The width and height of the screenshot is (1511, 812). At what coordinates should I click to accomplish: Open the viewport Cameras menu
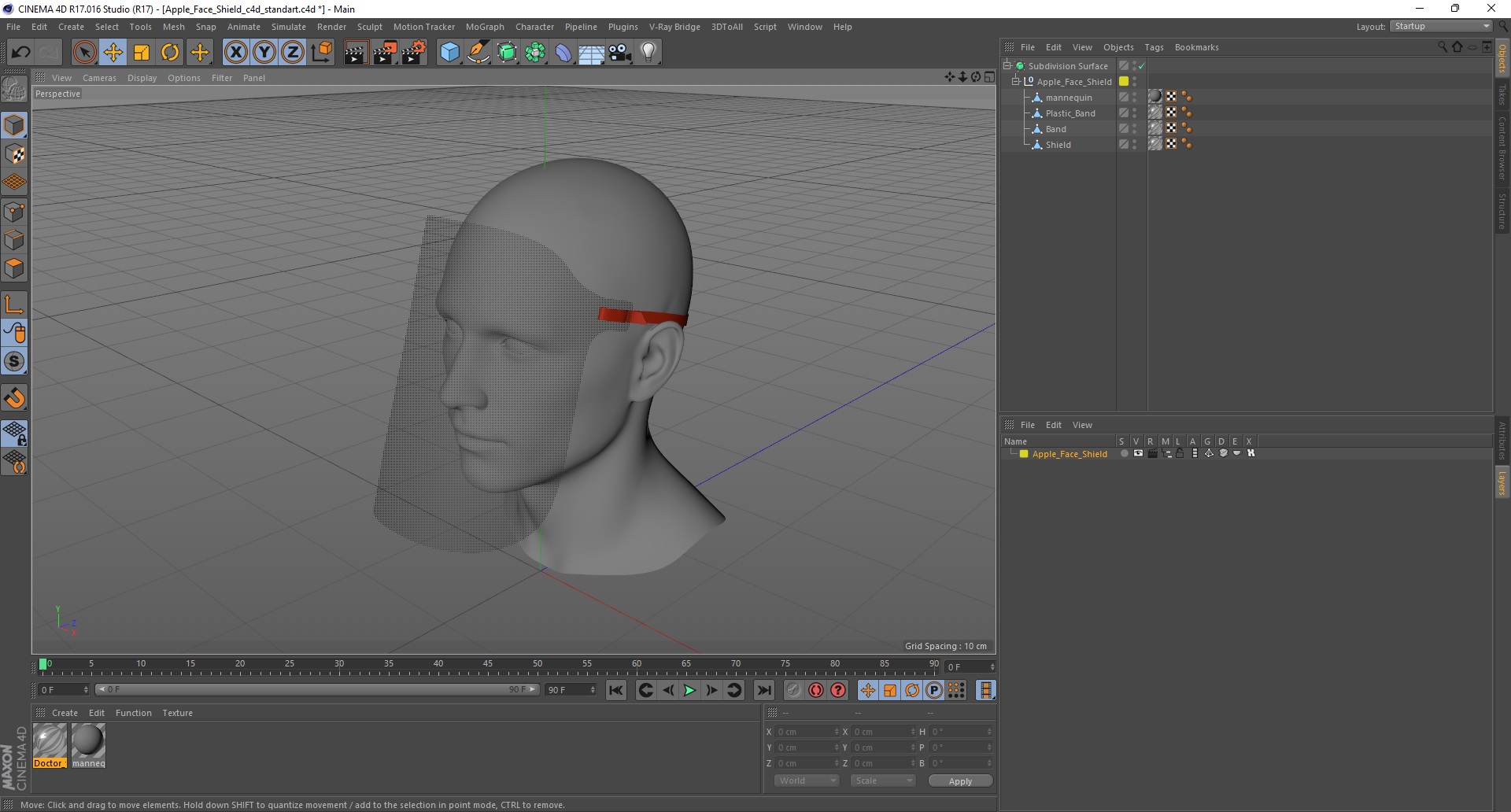coord(99,78)
